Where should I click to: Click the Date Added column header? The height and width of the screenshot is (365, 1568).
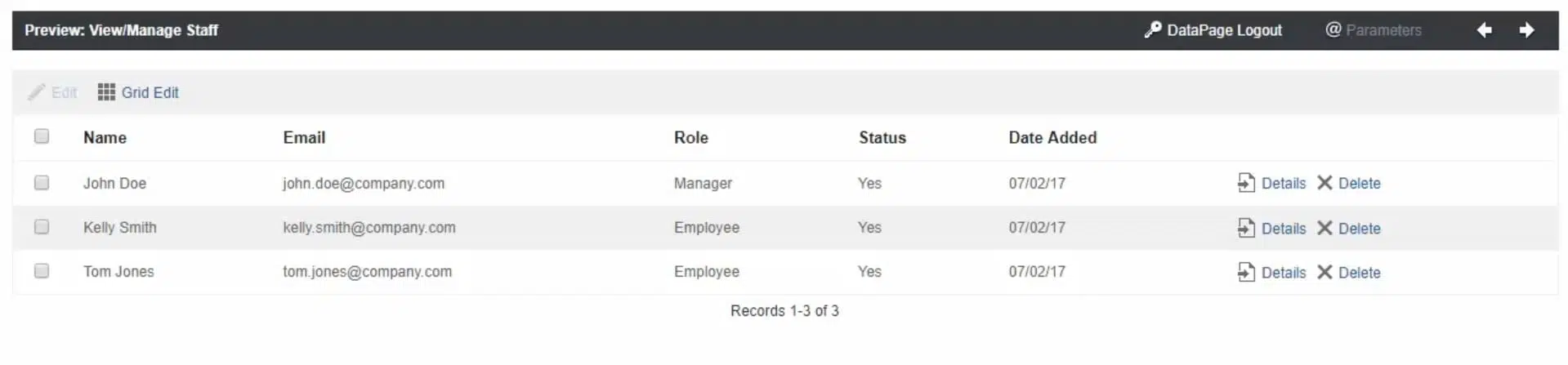click(x=1052, y=138)
